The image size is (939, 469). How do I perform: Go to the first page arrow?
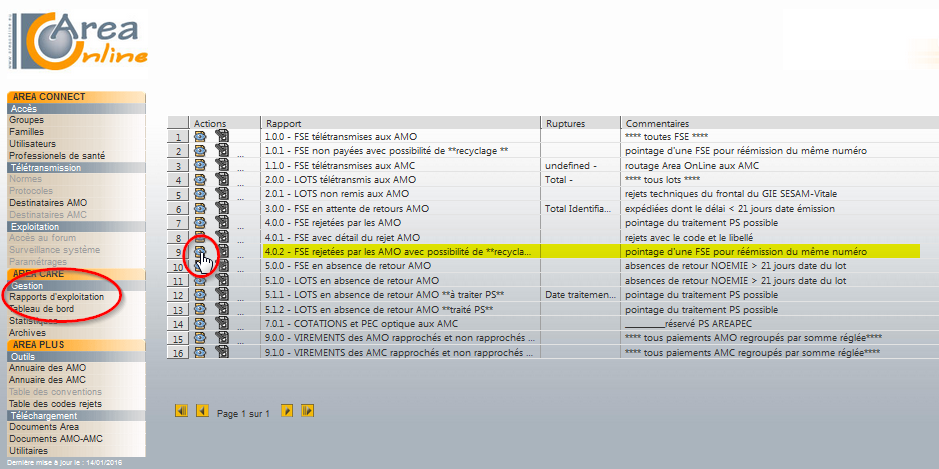(181, 411)
